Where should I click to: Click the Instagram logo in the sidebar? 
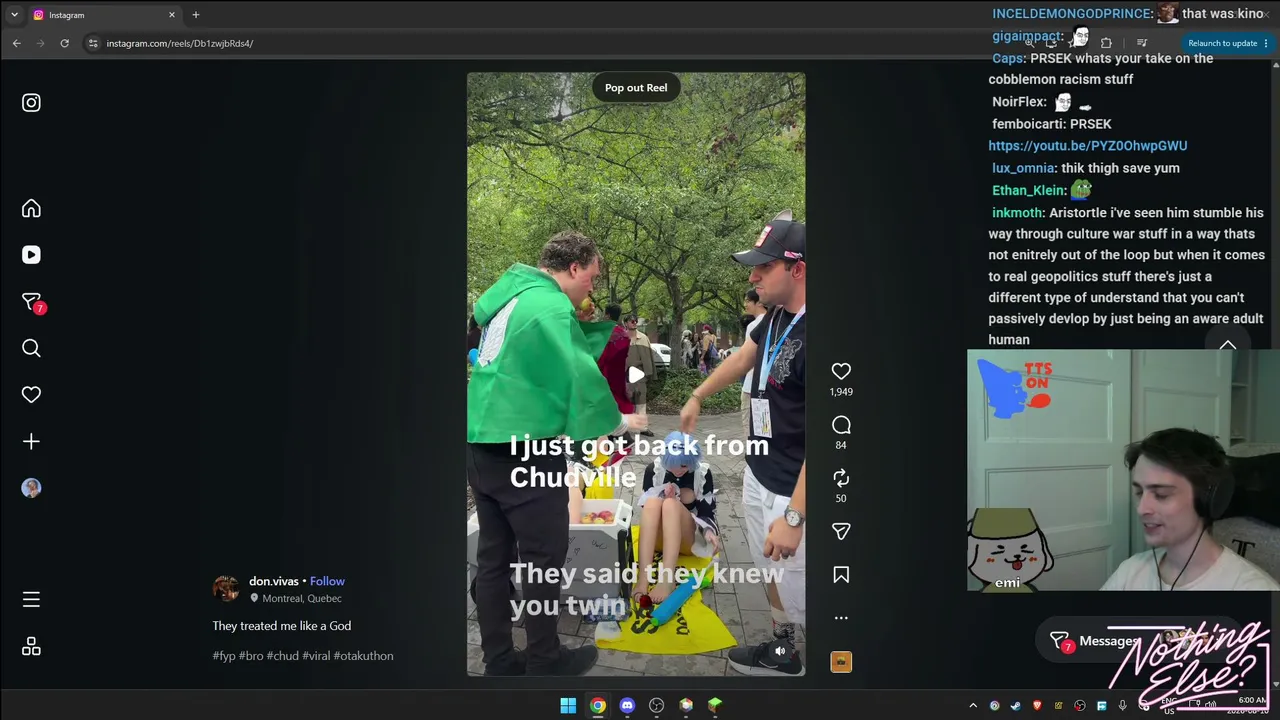(31, 103)
